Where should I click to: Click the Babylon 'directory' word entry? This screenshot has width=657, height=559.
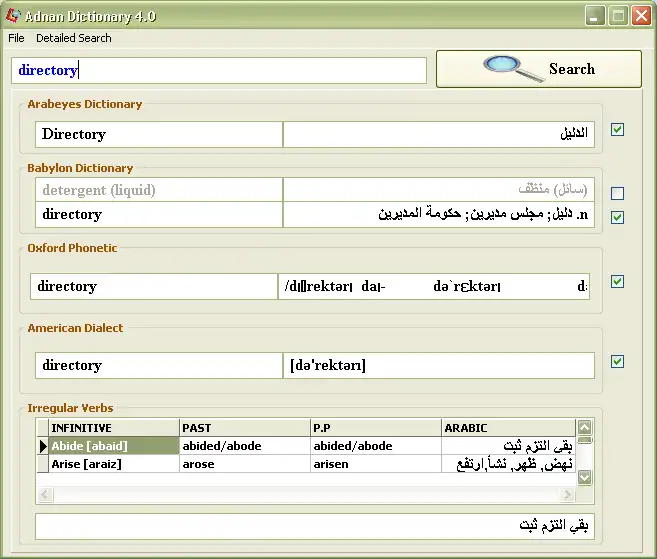click(x=159, y=215)
